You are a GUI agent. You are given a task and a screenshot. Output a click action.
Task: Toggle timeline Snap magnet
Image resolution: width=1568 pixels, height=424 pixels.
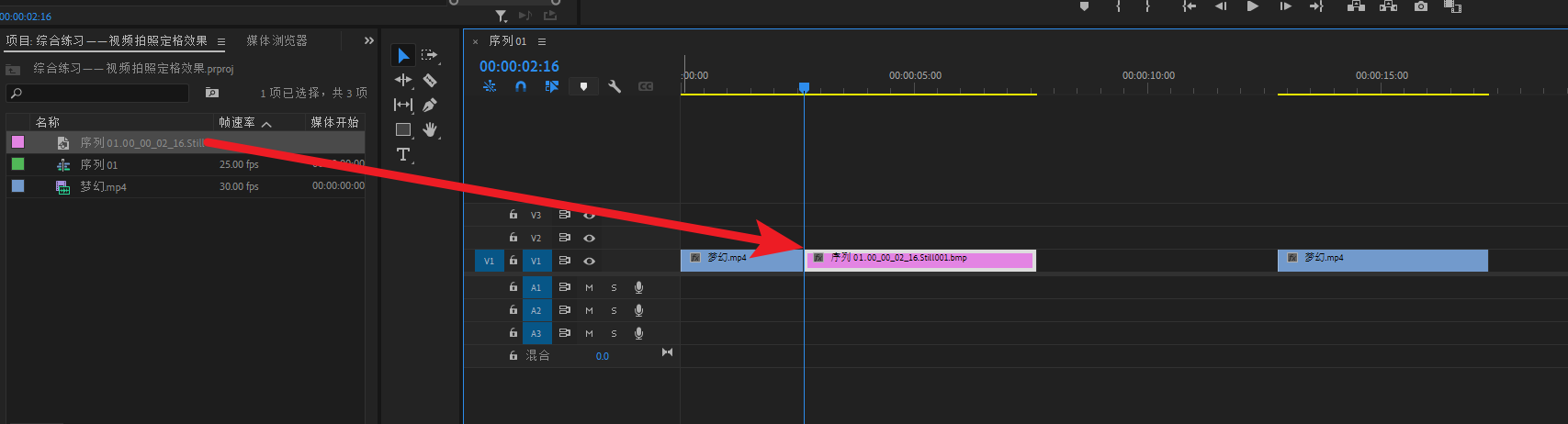point(520,86)
